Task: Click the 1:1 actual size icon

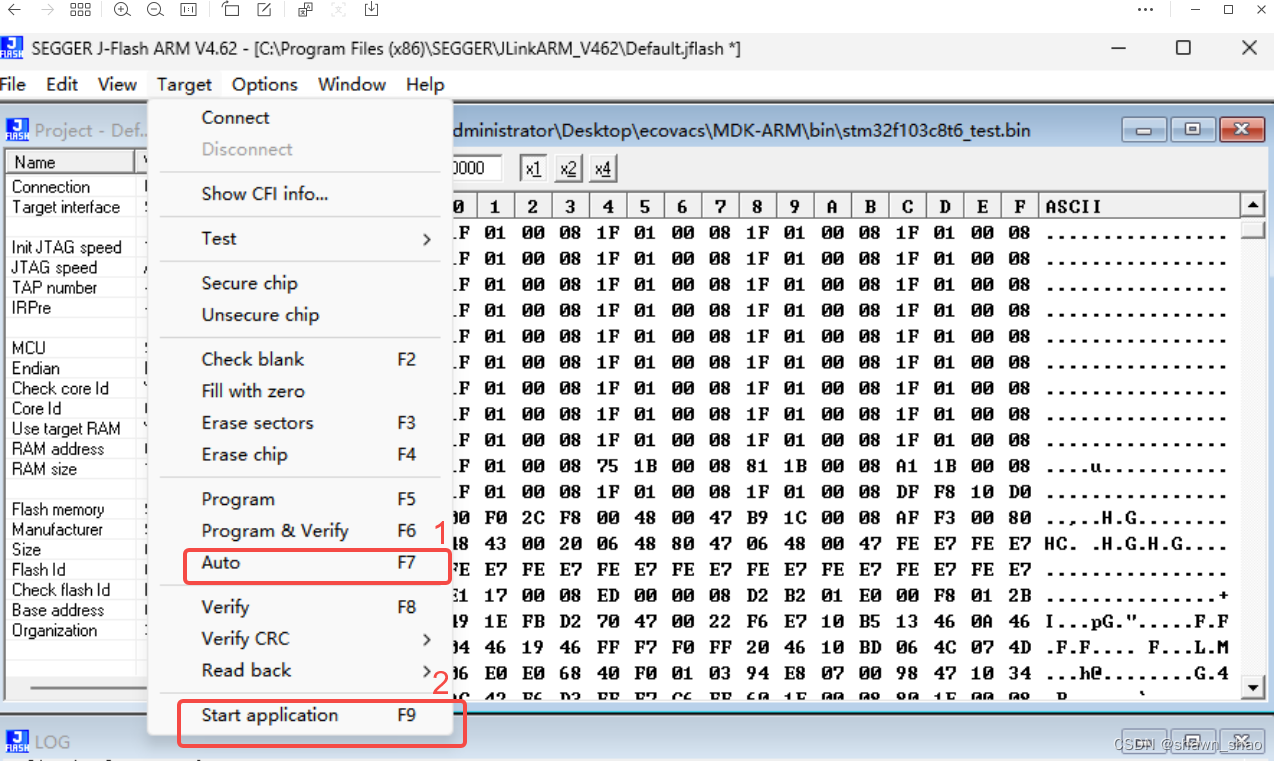Action: click(x=188, y=10)
